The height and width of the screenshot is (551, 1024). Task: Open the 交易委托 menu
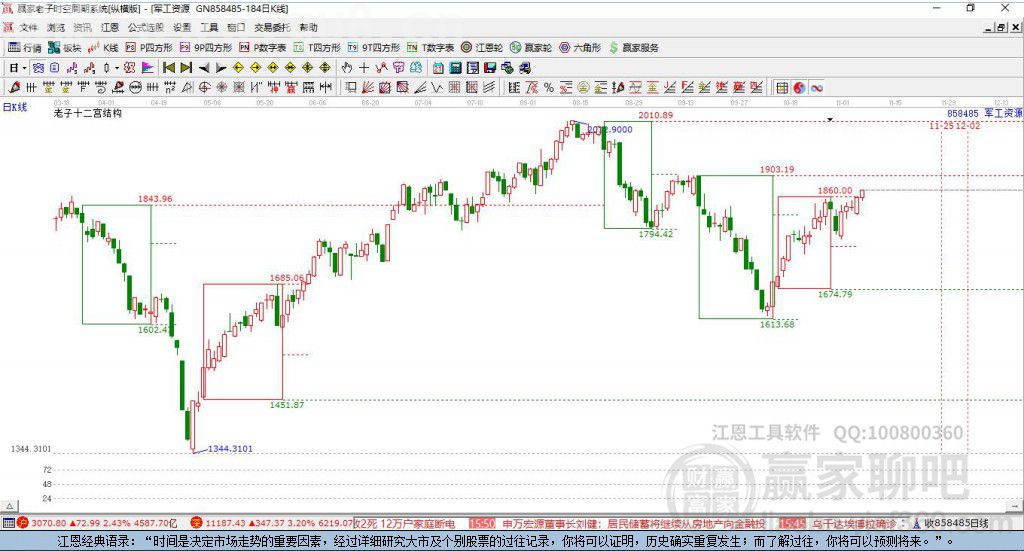pos(272,27)
